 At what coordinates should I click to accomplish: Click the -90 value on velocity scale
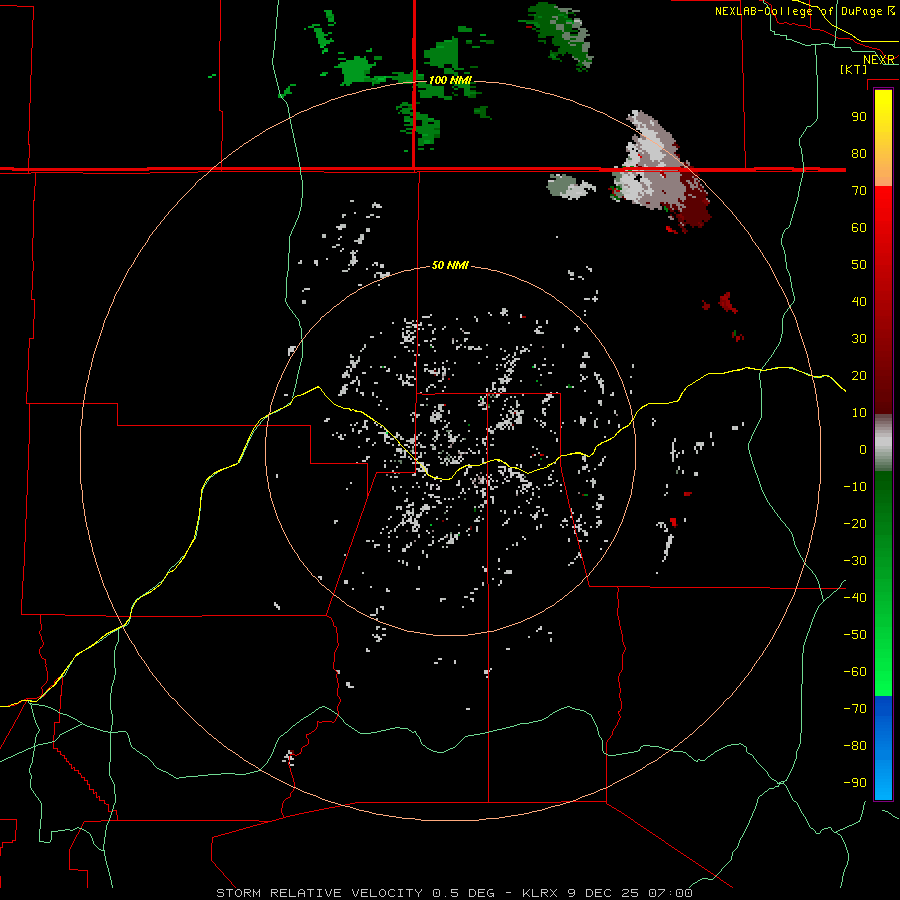855,783
